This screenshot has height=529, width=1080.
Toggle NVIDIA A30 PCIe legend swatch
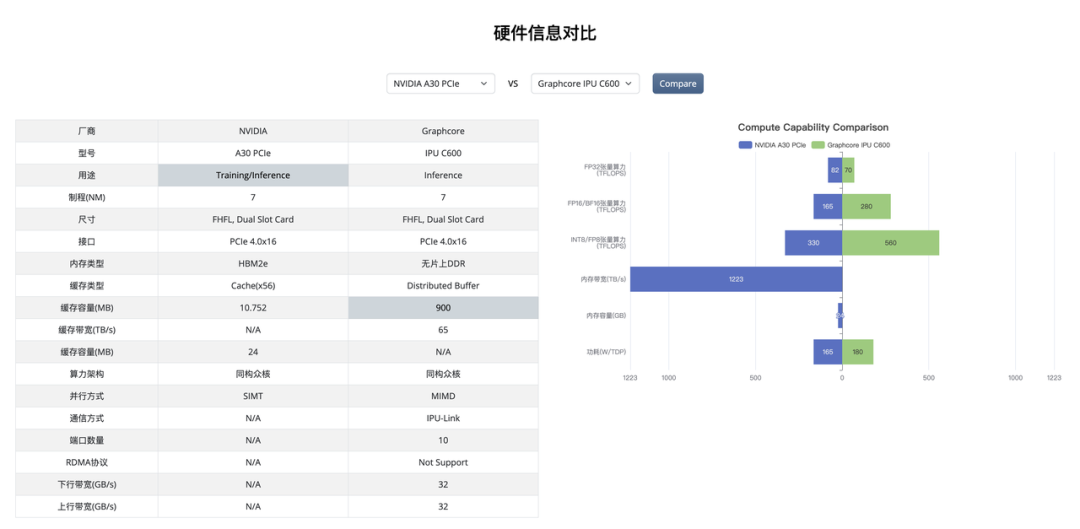[745, 145]
